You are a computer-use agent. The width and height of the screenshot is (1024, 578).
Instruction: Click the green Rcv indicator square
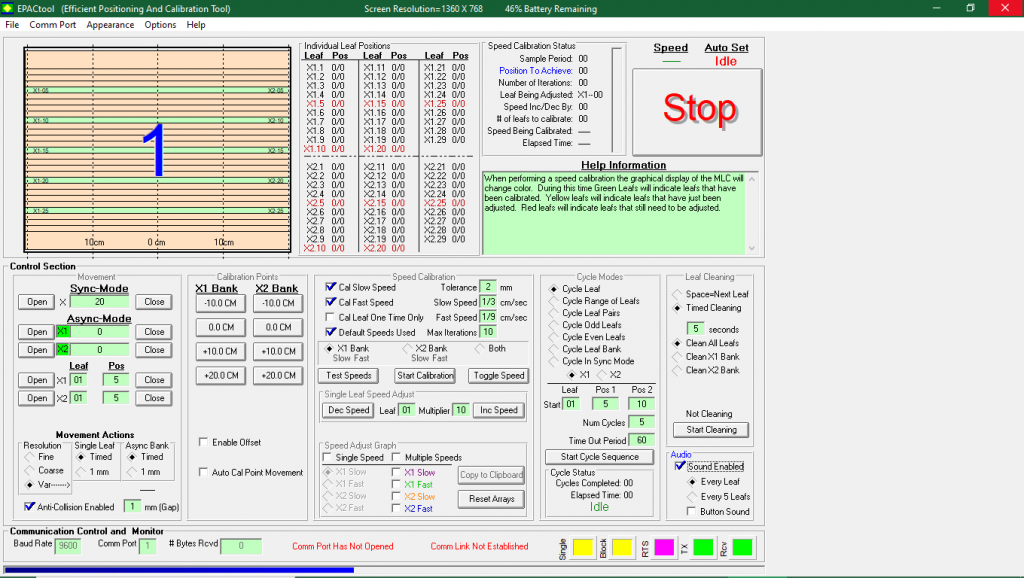[x=742, y=547]
